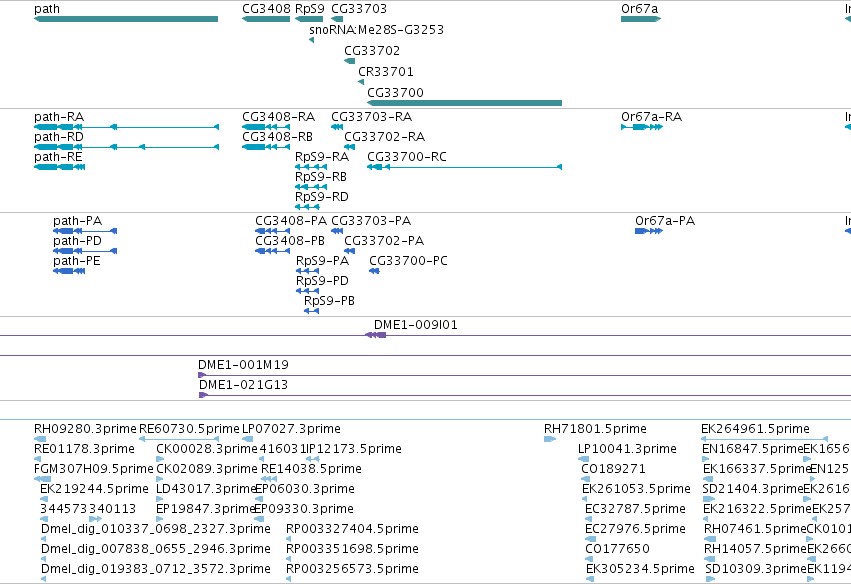Select the CO177650 feature

590,559
